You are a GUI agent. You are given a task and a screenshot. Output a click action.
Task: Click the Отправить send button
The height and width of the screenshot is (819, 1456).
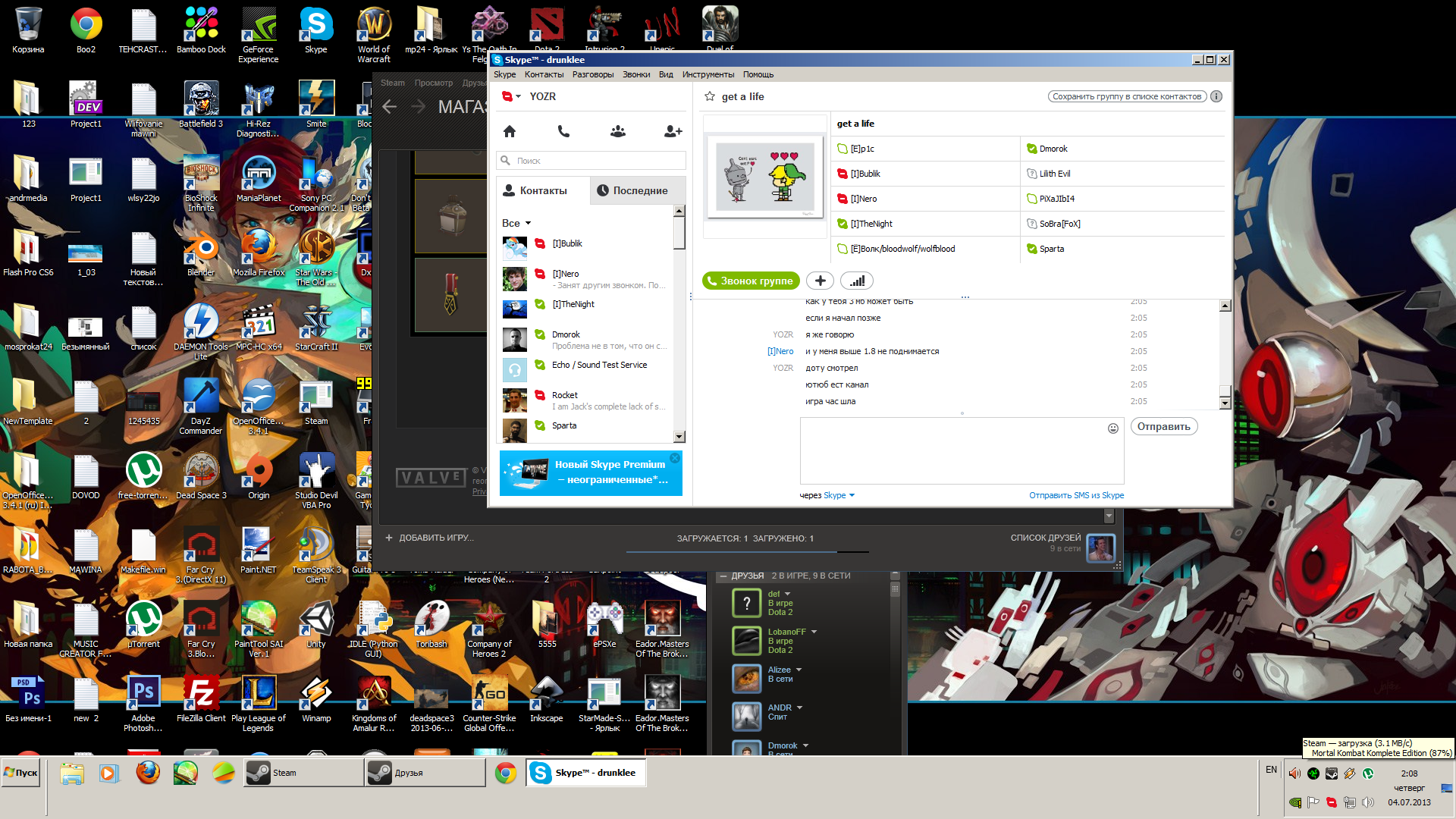point(1163,426)
